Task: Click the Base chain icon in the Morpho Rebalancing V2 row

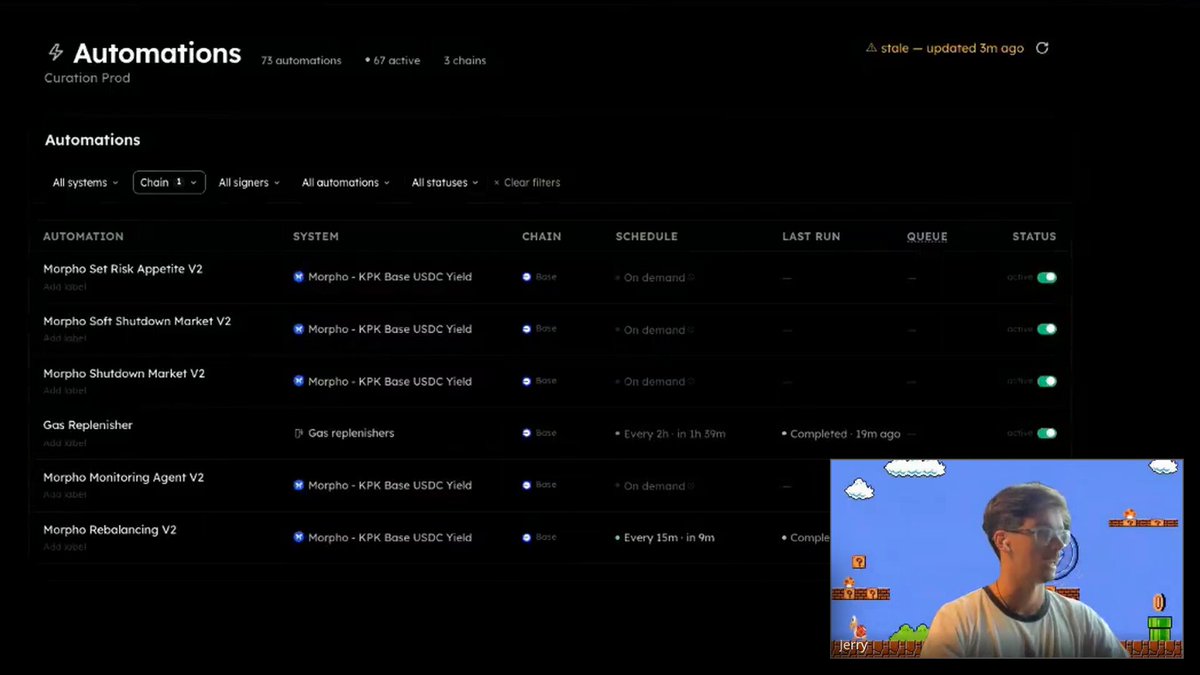Action: (x=527, y=537)
